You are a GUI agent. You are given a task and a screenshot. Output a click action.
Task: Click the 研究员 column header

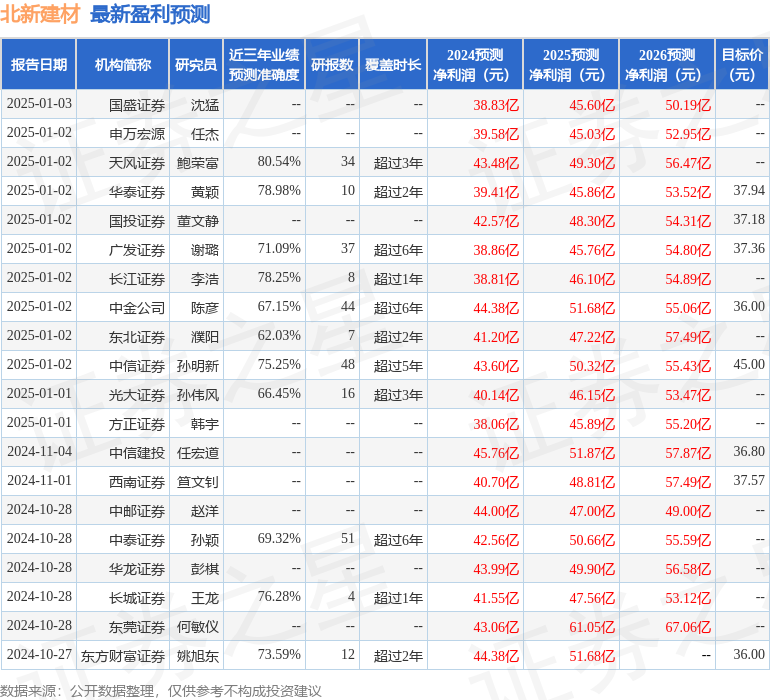click(x=196, y=65)
